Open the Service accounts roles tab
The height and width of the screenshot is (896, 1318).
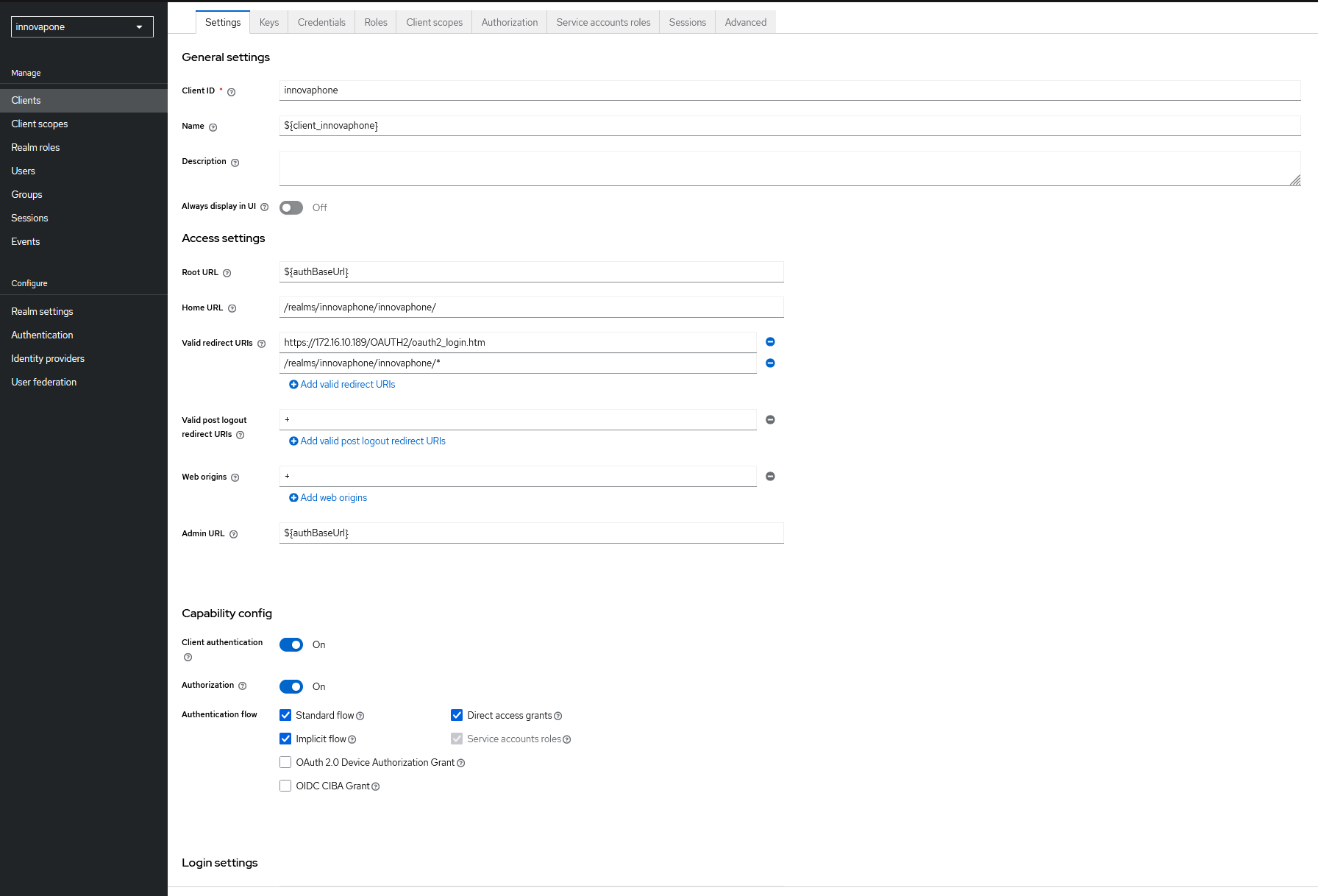tap(603, 23)
